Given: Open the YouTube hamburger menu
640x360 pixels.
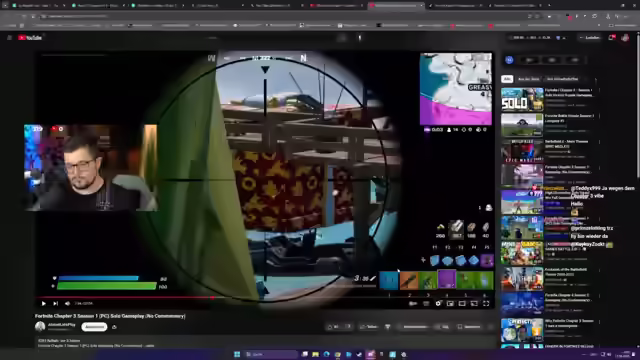Looking at the screenshot, I should [x=9, y=38].
